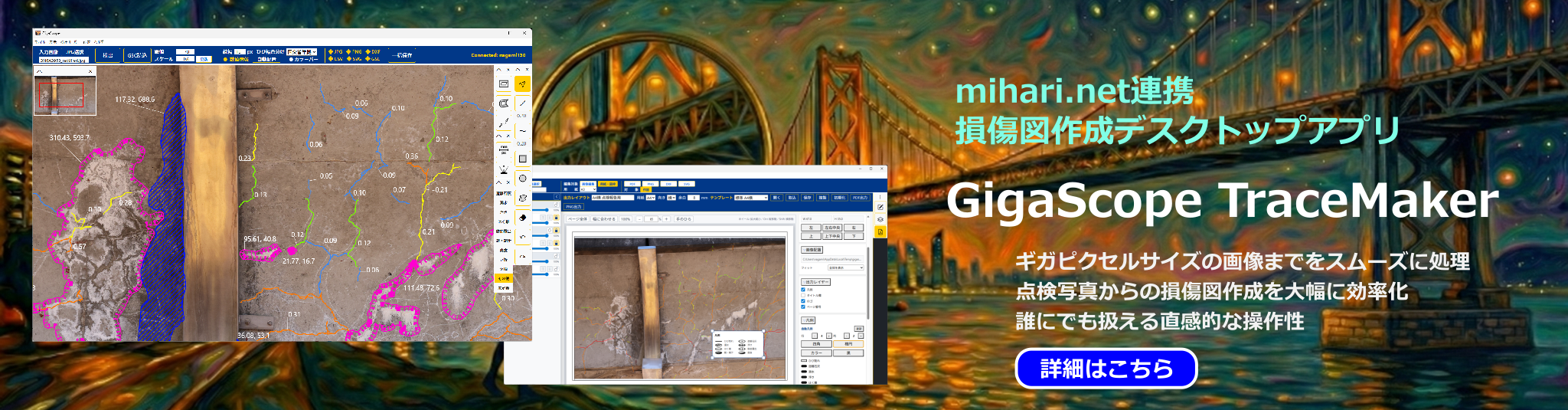This screenshot has height=410, width=1568.
Task: Click the 検出 button in GigaScope toolbar
Action: [108, 55]
